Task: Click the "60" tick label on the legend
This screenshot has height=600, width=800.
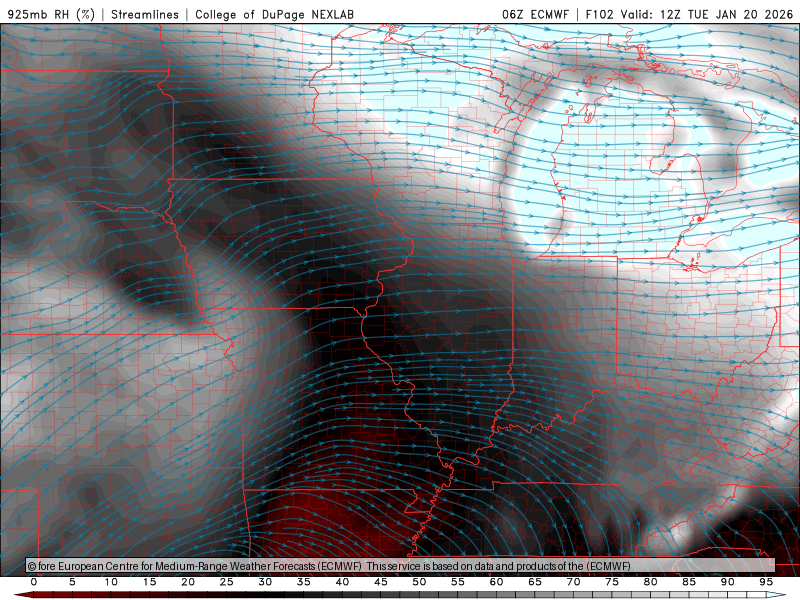Action: pos(496,582)
